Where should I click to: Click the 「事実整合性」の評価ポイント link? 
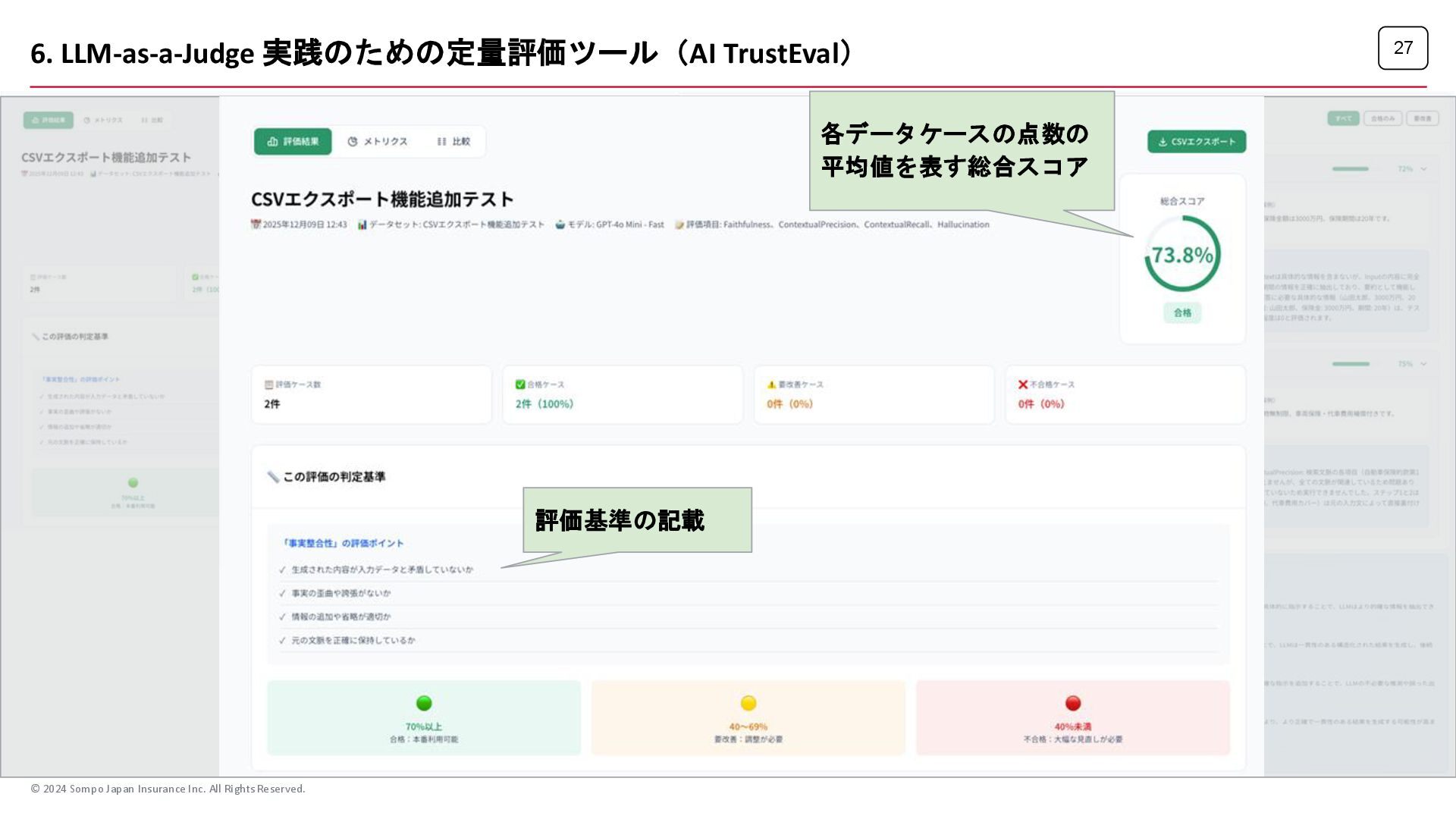point(342,543)
